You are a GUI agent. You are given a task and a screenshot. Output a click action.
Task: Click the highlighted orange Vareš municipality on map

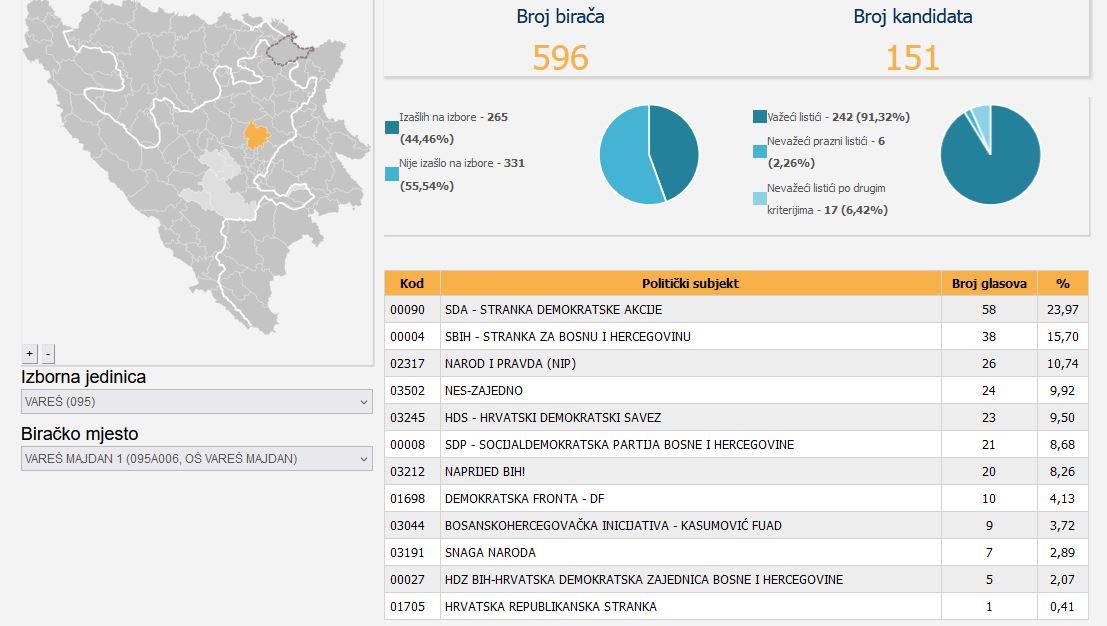click(256, 134)
